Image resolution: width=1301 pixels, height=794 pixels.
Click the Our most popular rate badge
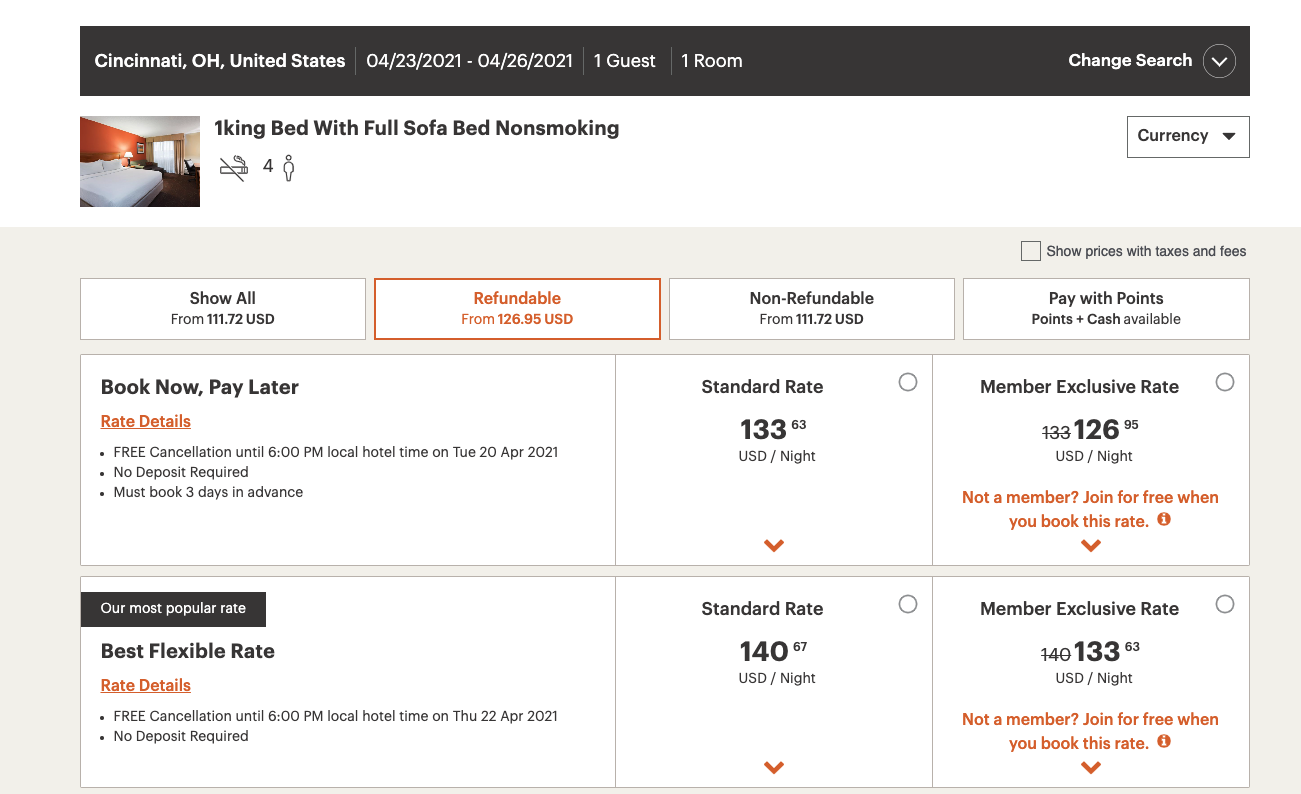(173, 608)
